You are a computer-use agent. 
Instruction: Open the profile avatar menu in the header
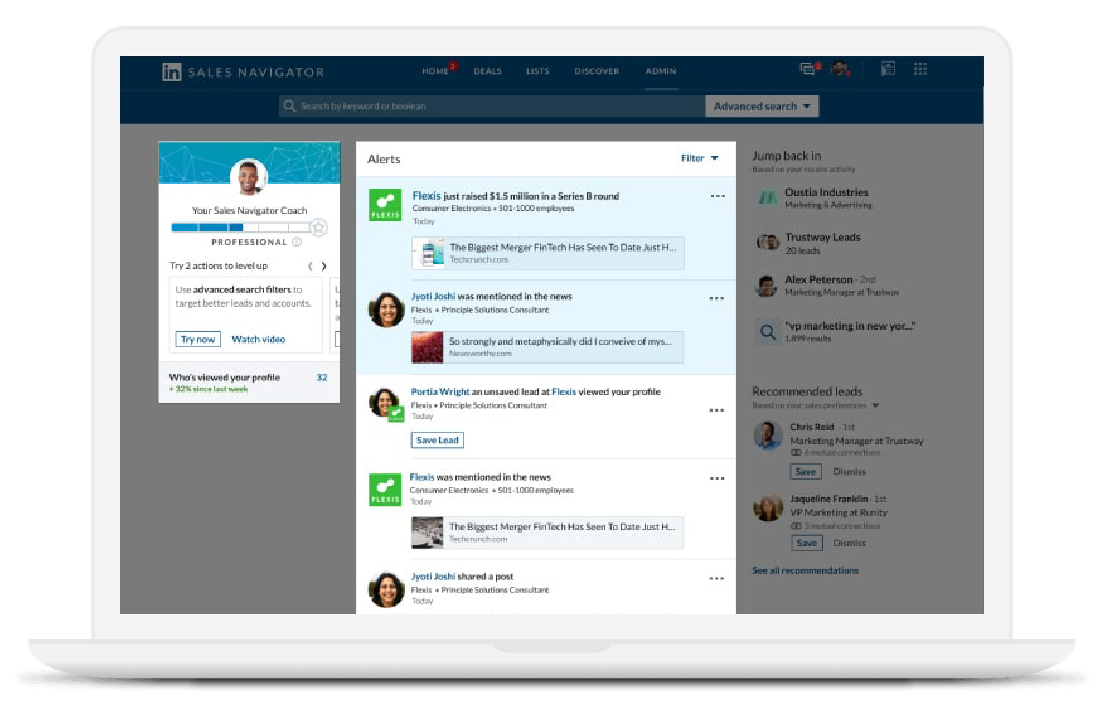pos(840,69)
